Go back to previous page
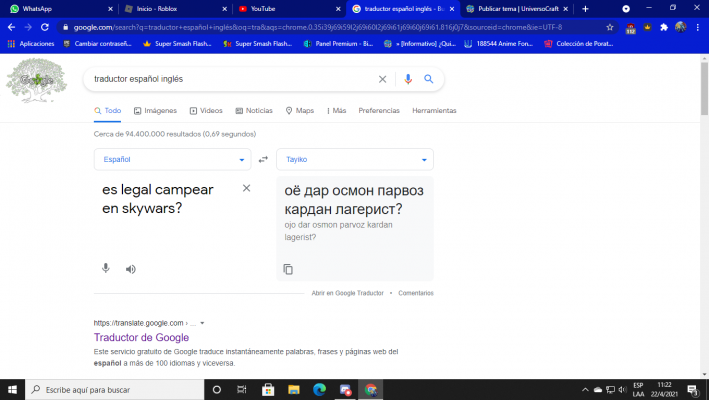 point(11,27)
